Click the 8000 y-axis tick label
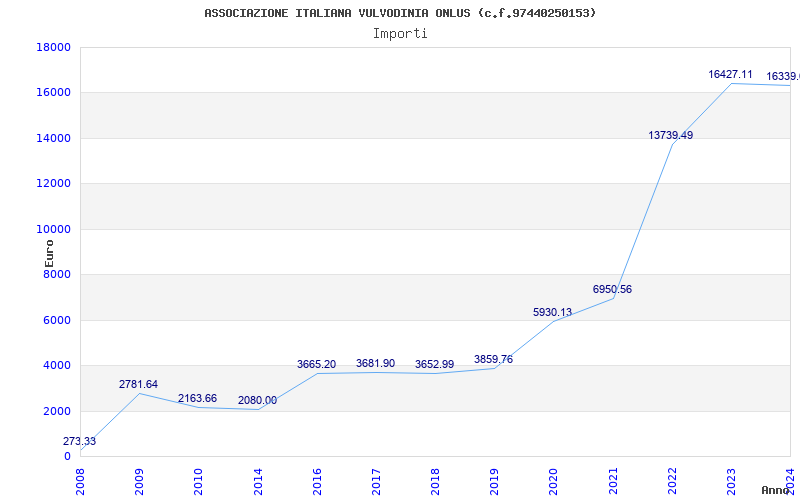This screenshot has height=500, width=800. pos(57,274)
